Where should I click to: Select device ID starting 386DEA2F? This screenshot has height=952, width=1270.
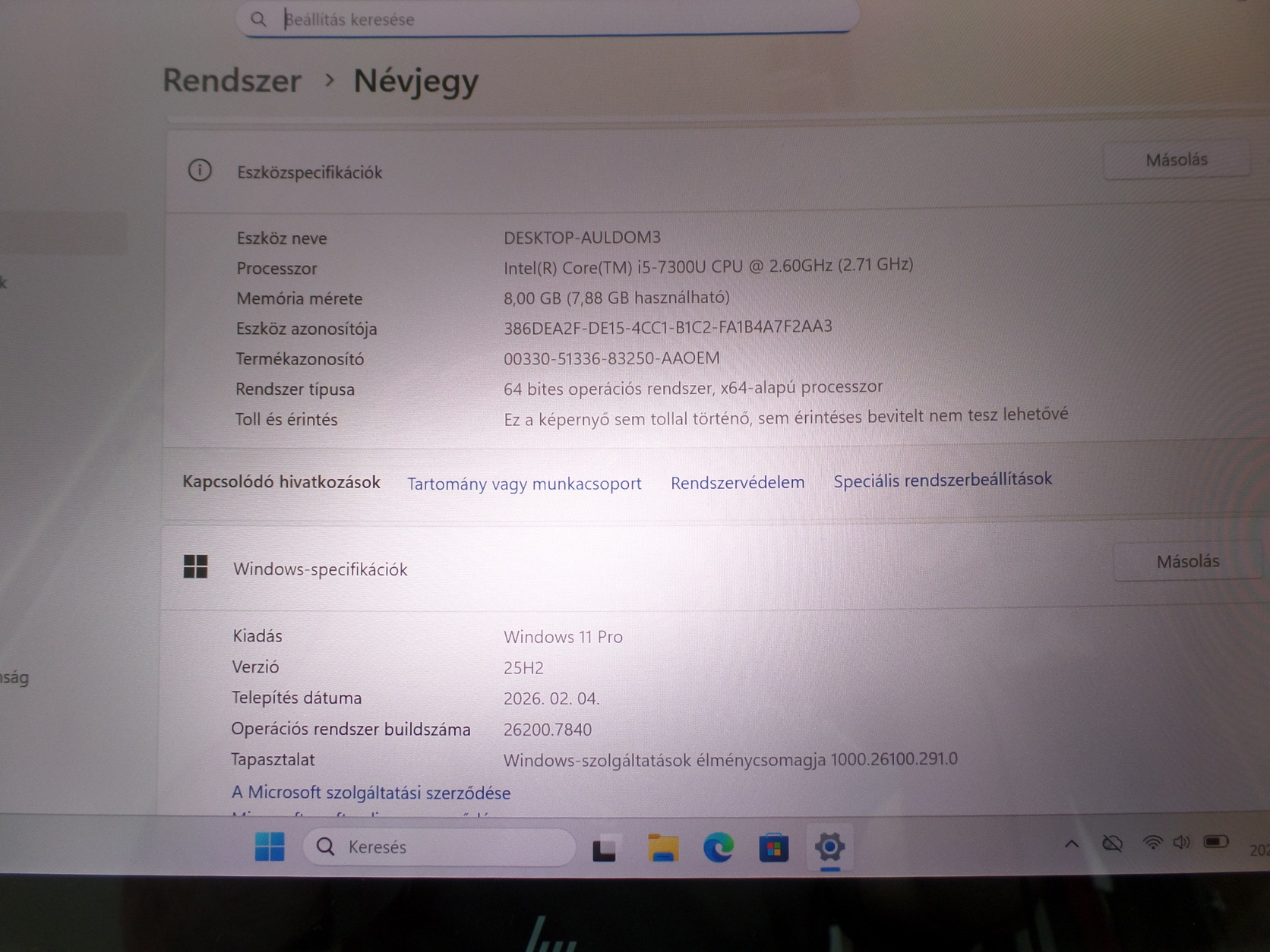point(668,327)
